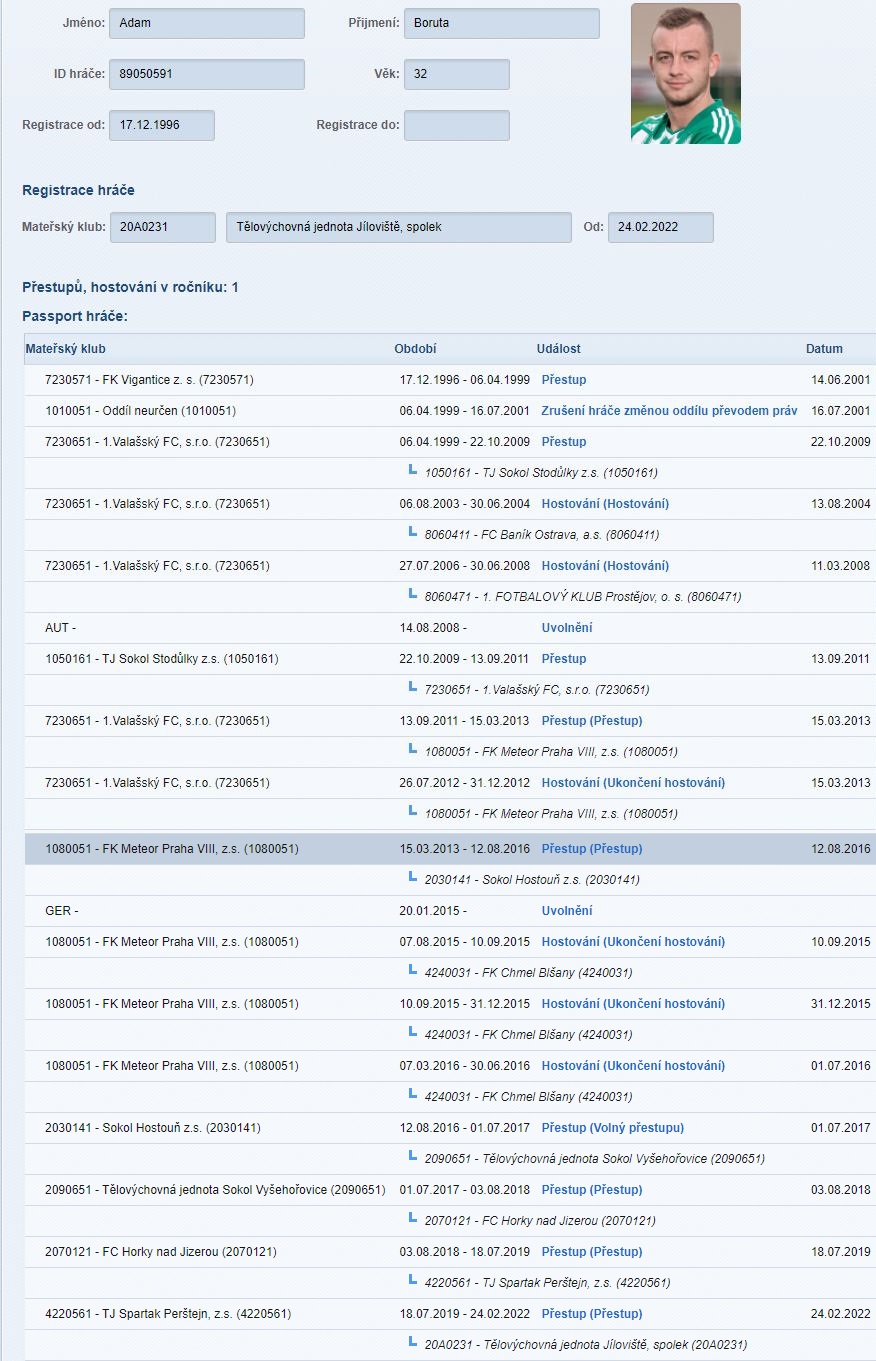This screenshot has height=1361, width=876.
Task: Click the Od date field 24.02.2022
Action: pos(661,227)
